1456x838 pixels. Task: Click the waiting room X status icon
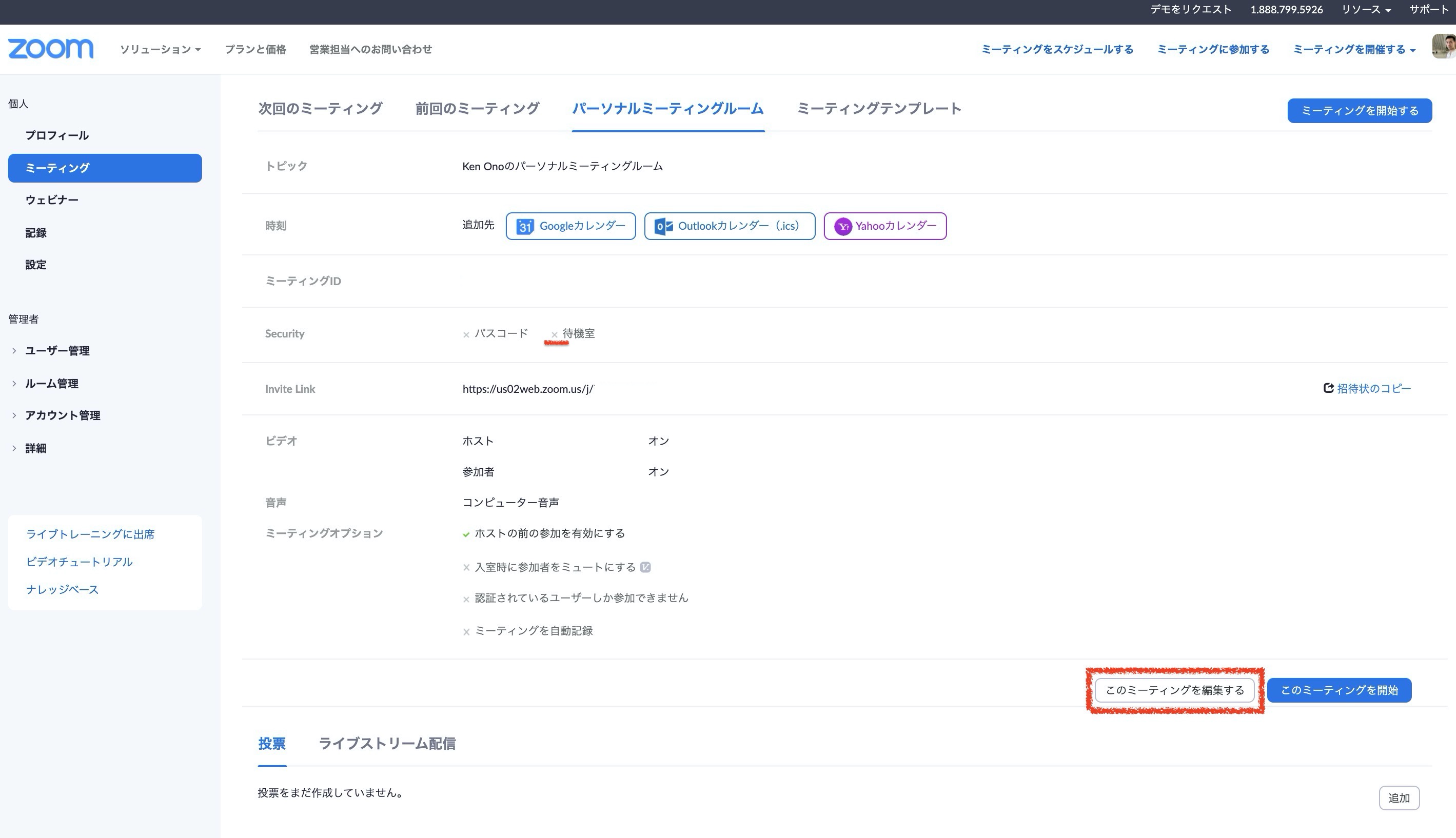[x=555, y=334]
